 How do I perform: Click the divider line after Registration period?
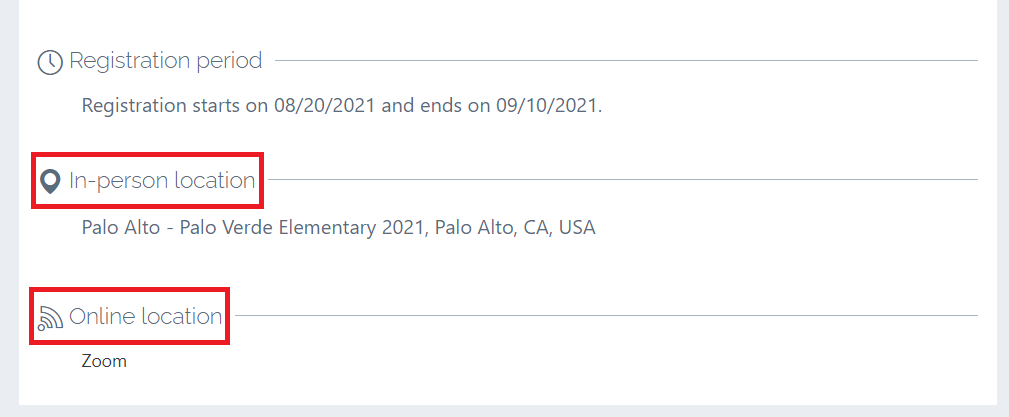(x=626, y=61)
